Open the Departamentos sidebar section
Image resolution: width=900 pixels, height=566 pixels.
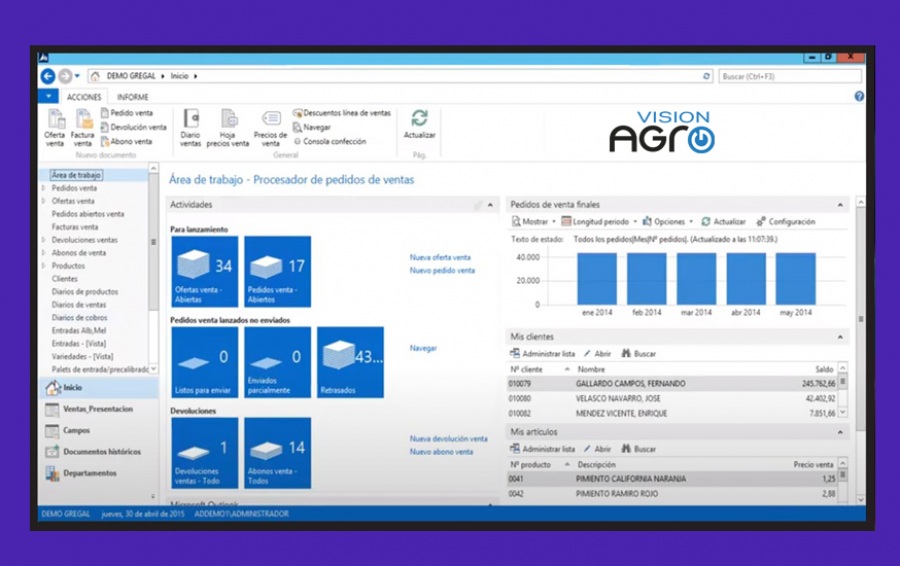(98, 473)
